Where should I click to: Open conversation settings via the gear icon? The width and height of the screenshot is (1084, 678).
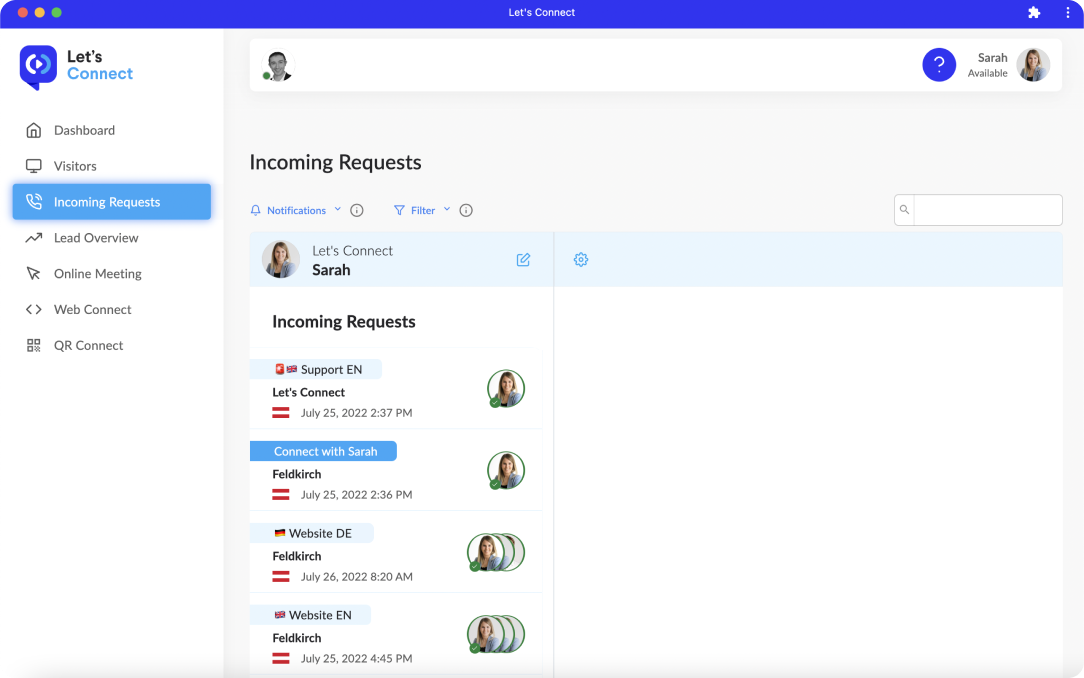click(581, 259)
